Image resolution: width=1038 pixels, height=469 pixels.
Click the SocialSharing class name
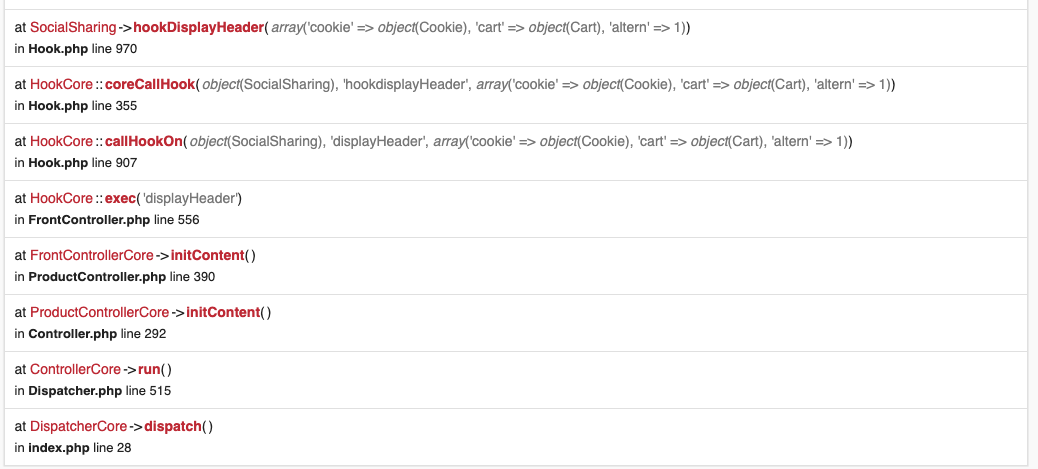coord(72,27)
